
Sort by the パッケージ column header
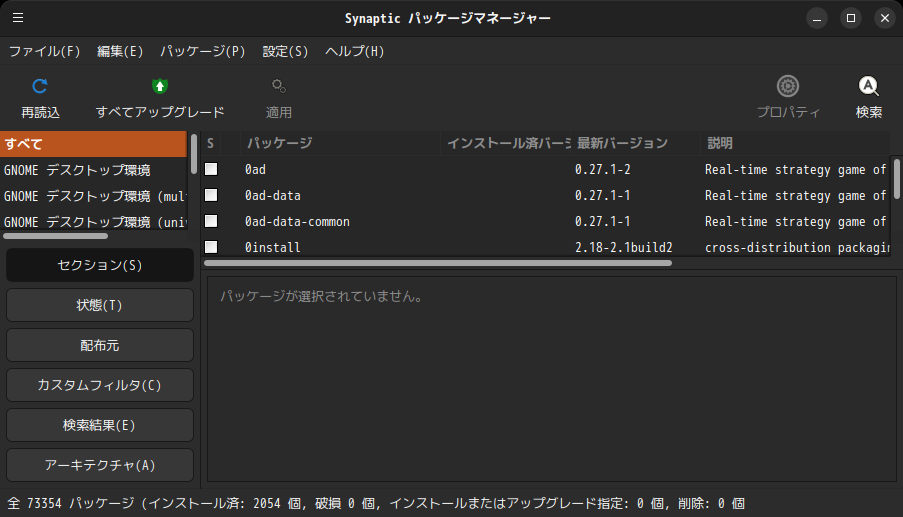(340, 143)
